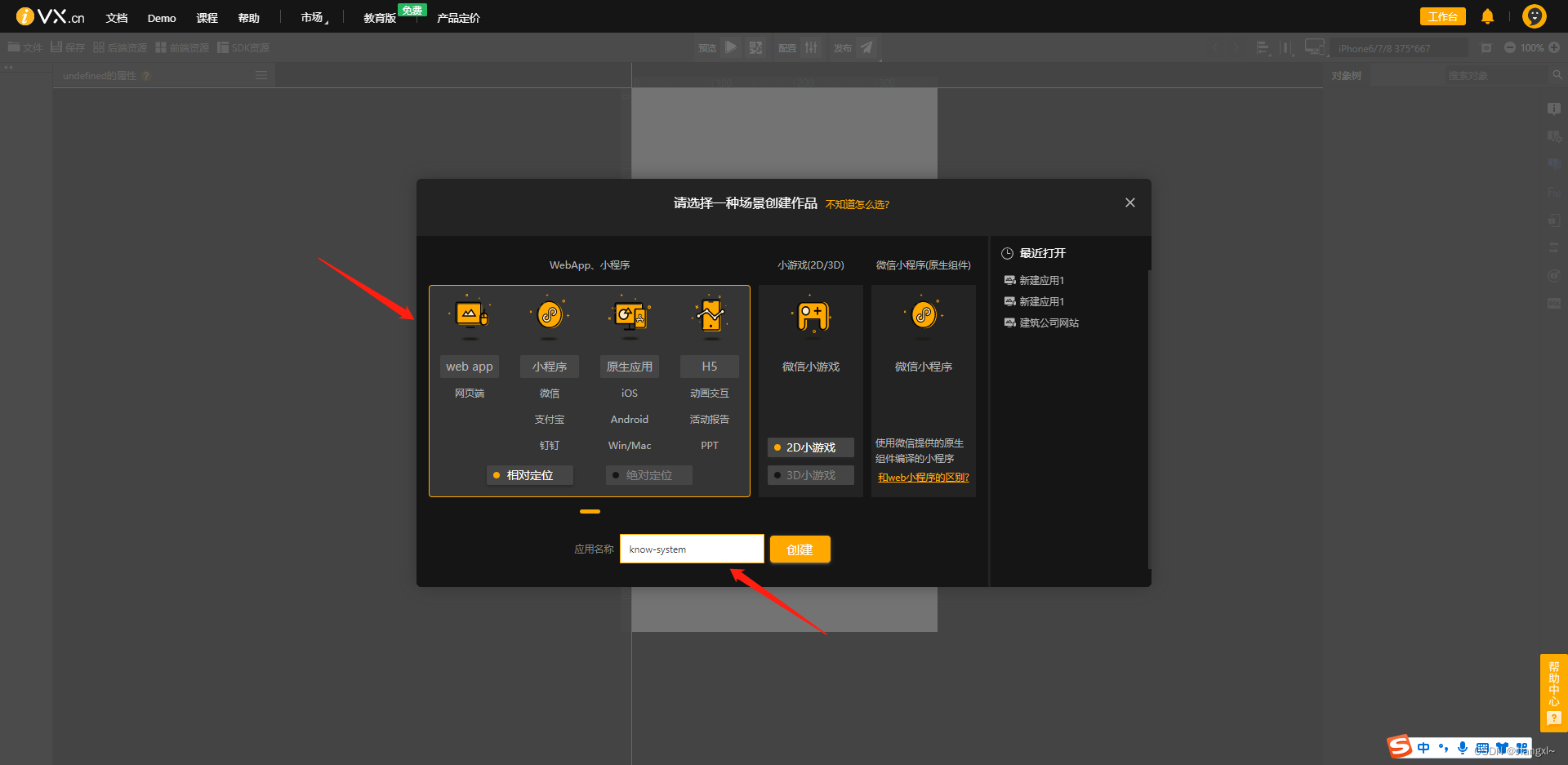Click the 帮助中心 help center widget
Image resolution: width=1568 pixels, height=765 pixels.
pyautogui.click(x=1553, y=692)
